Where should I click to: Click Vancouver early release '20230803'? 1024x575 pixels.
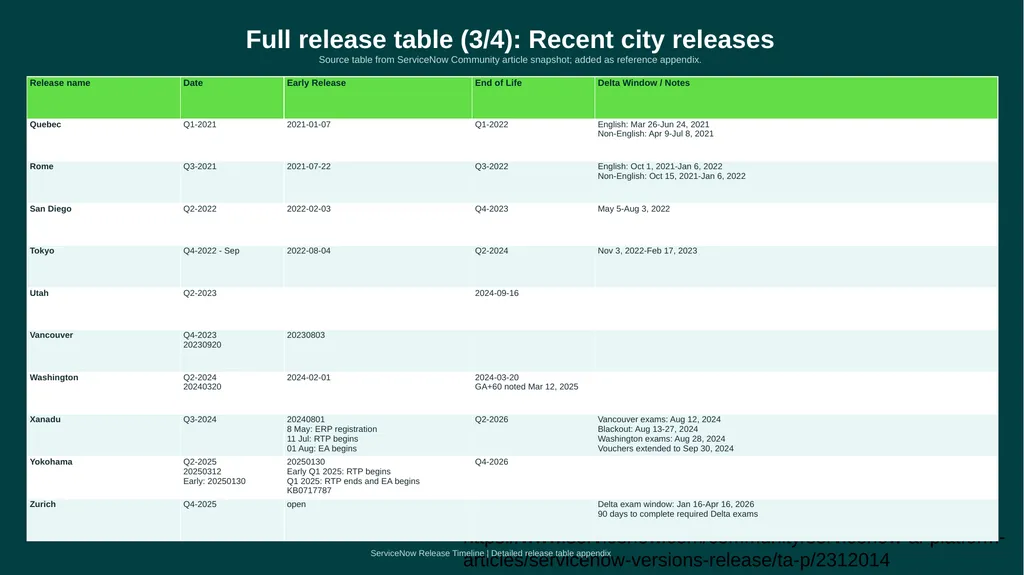coord(306,335)
